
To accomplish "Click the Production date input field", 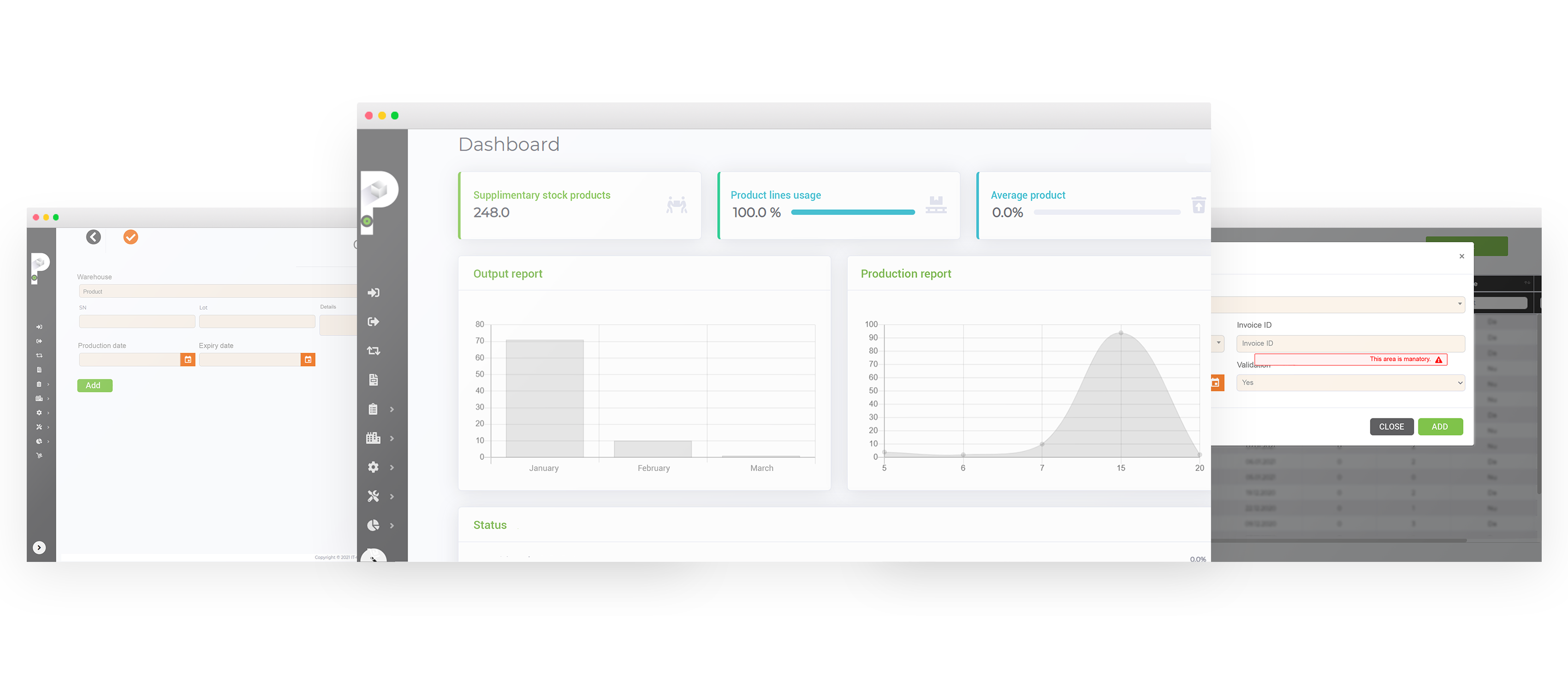I will tap(130, 360).
